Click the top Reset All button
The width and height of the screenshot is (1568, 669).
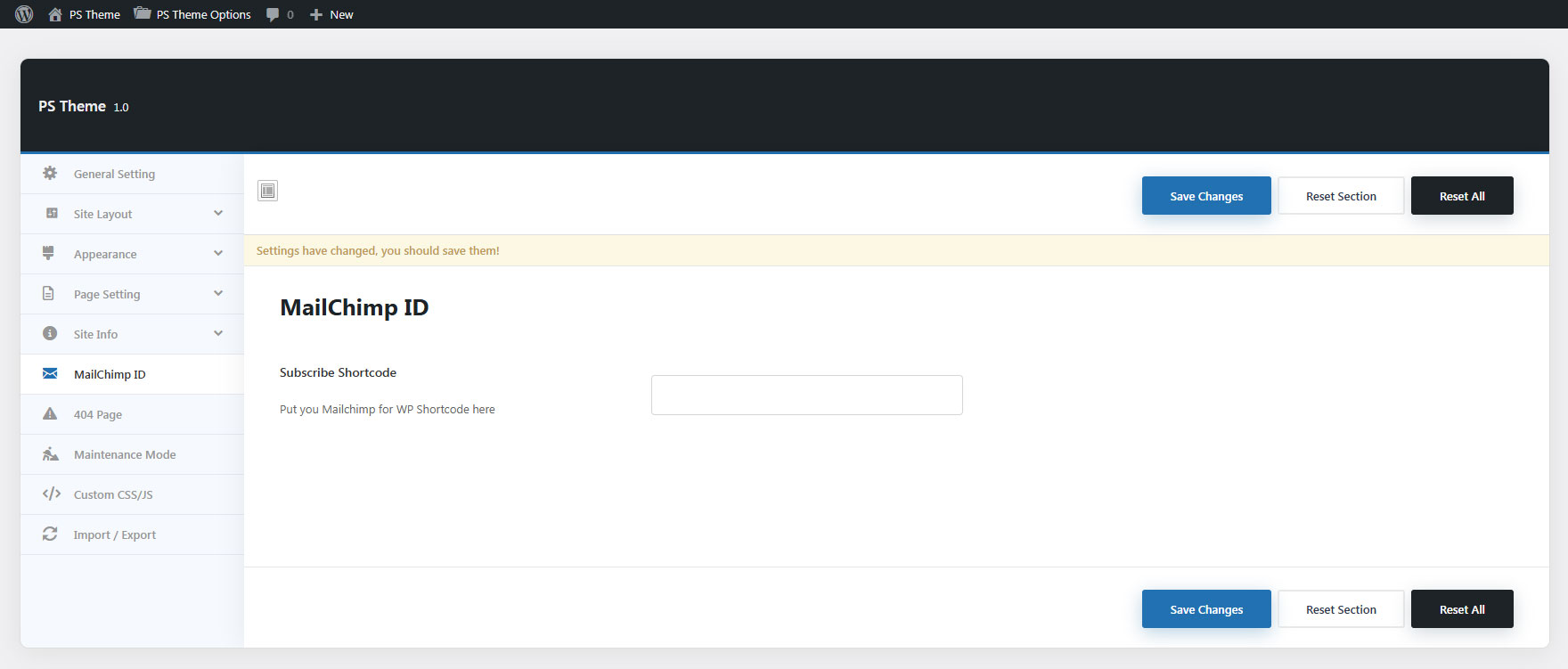1461,196
